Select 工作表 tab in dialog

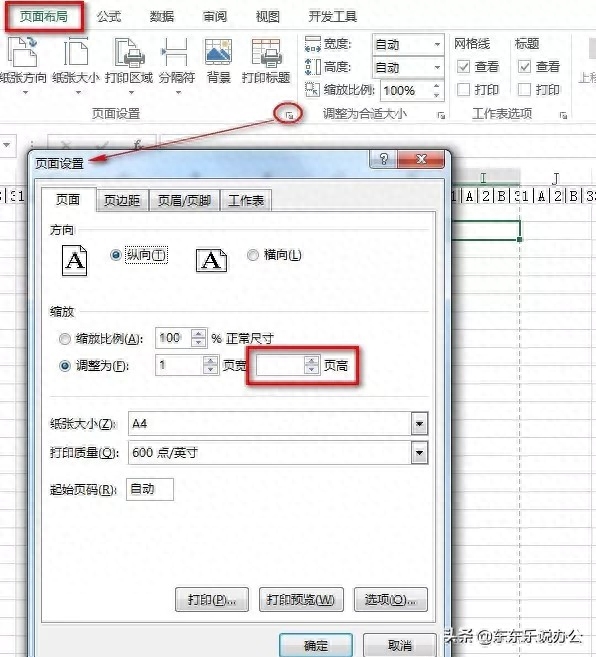click(x=246, y=201)
